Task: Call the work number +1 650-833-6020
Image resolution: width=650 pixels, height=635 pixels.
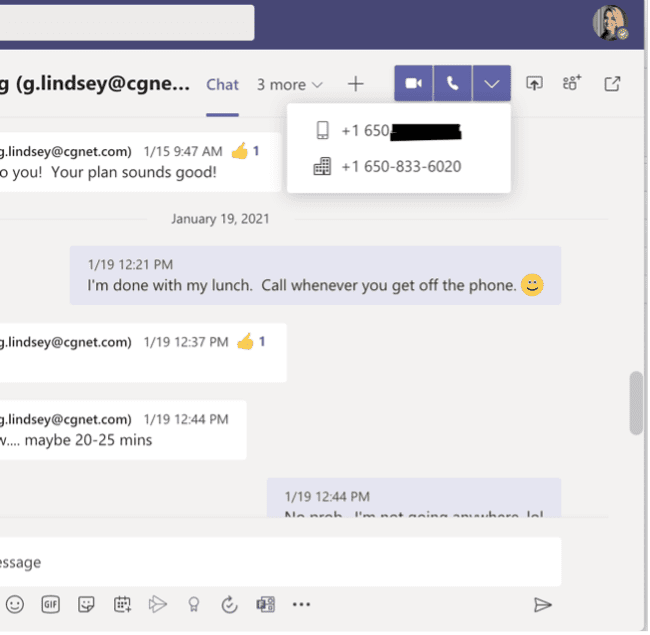Action: pos(400,166)
